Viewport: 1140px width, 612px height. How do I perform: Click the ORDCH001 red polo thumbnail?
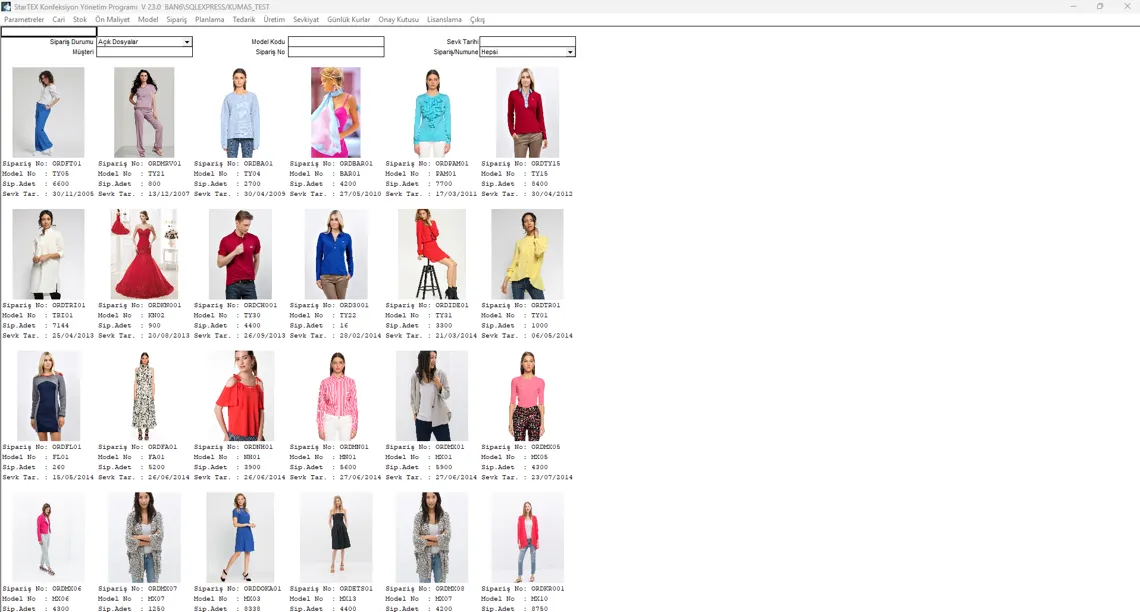[240, 254]
